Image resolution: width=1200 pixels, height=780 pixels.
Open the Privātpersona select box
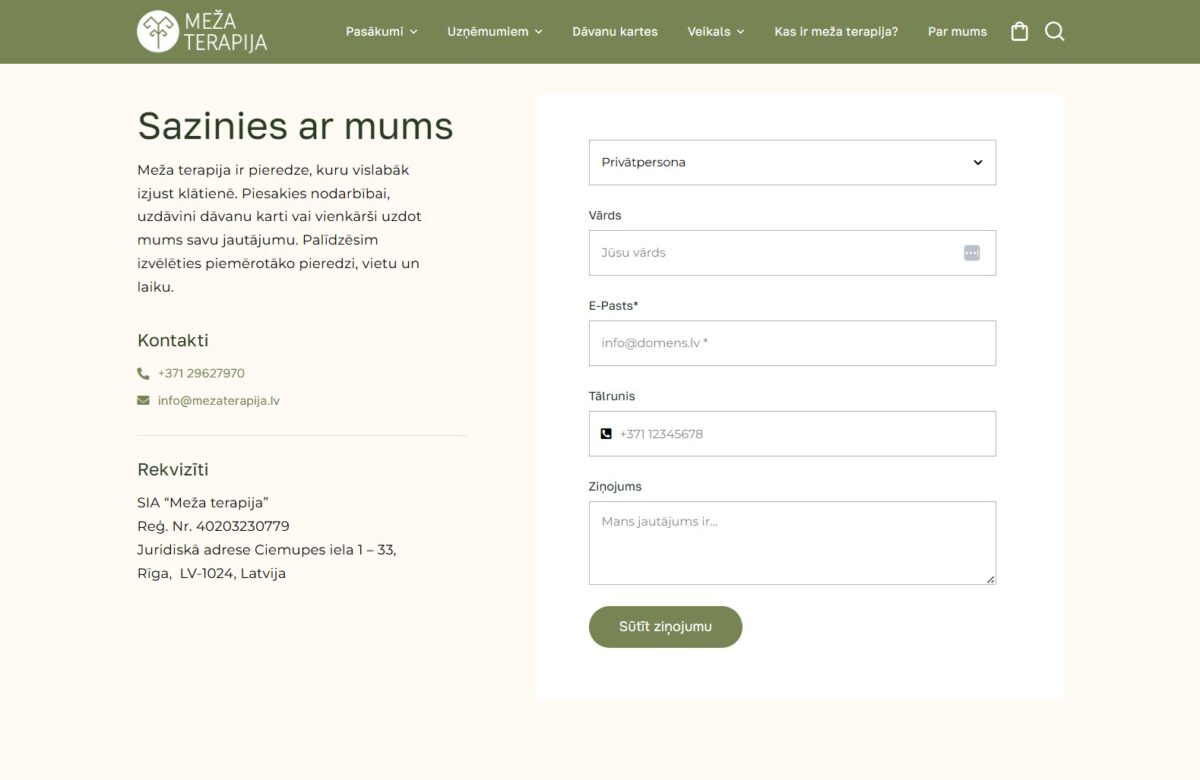point(792,163)
